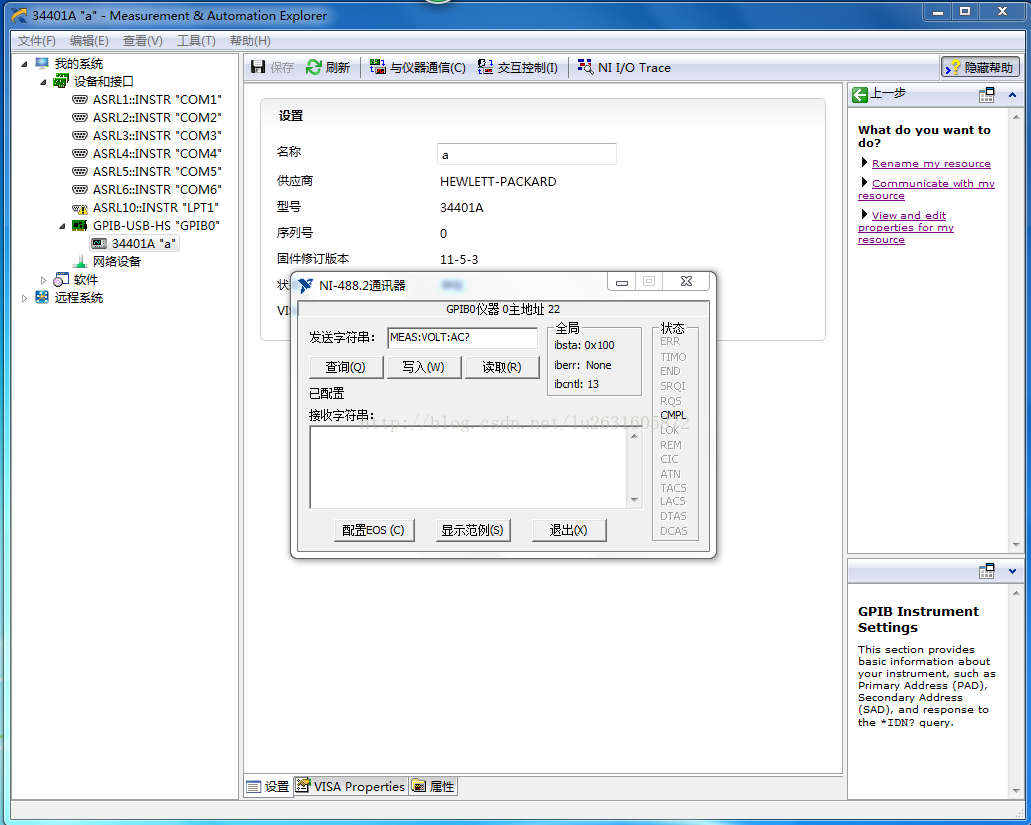Viewport: 1031px width, 825px height.
Task: Switch to the VISA Properties tab
Action: tap(350, 786)
